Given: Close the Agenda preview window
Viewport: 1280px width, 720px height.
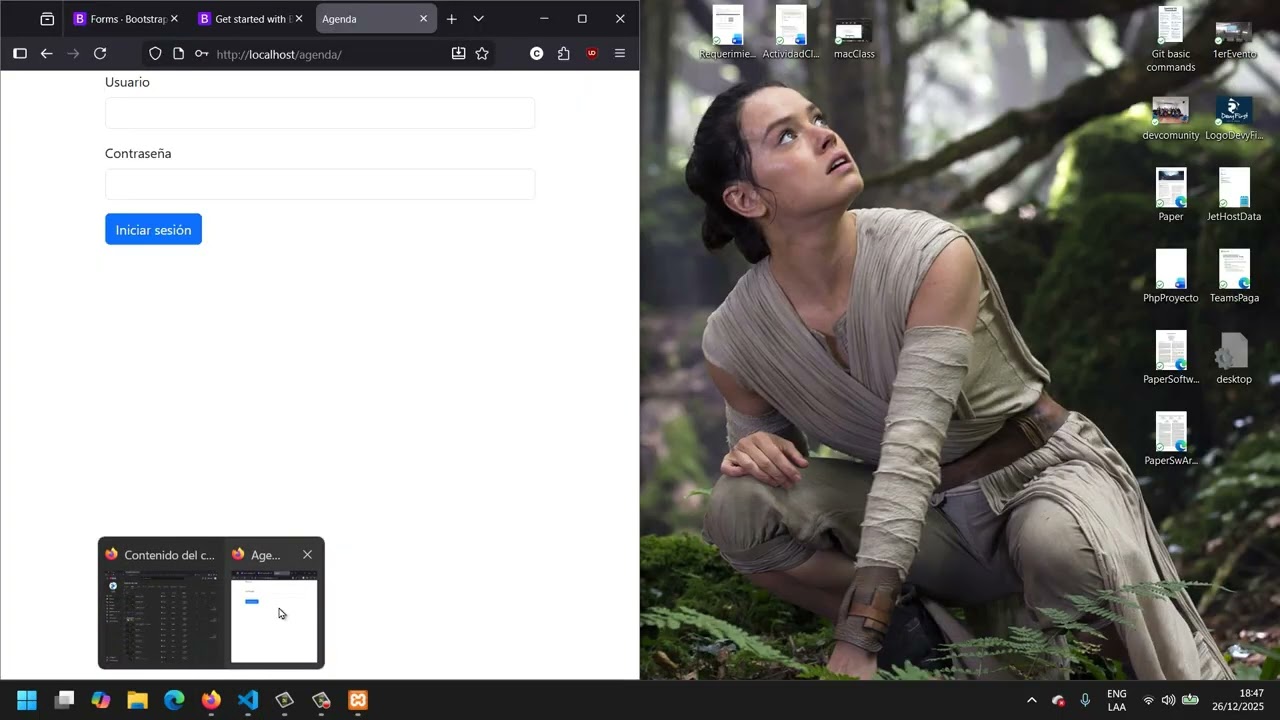Looking at the screenshot, I should coord(307,554).
